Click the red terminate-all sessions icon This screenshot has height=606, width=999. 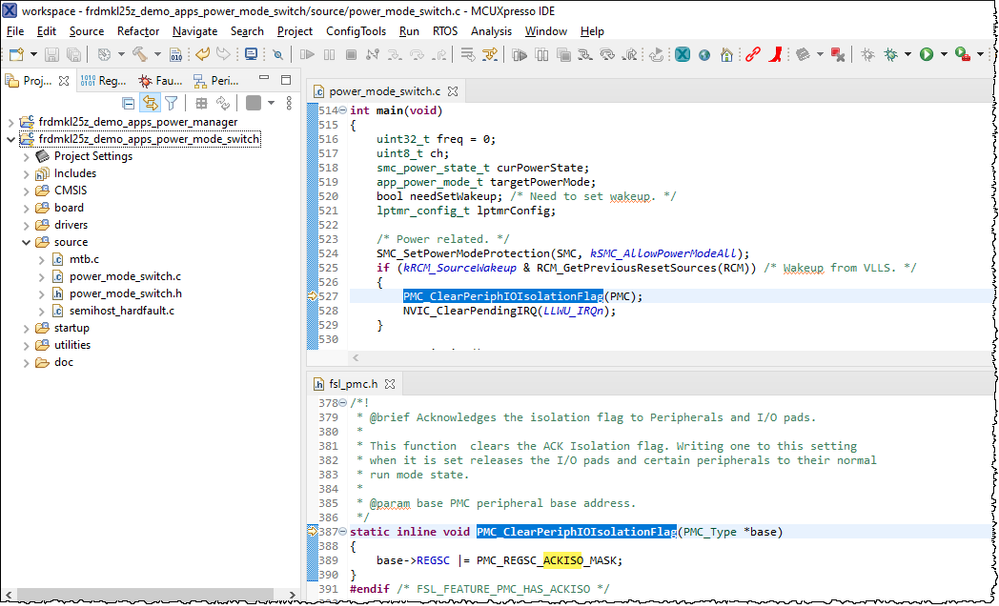click(x=838, y=55)
